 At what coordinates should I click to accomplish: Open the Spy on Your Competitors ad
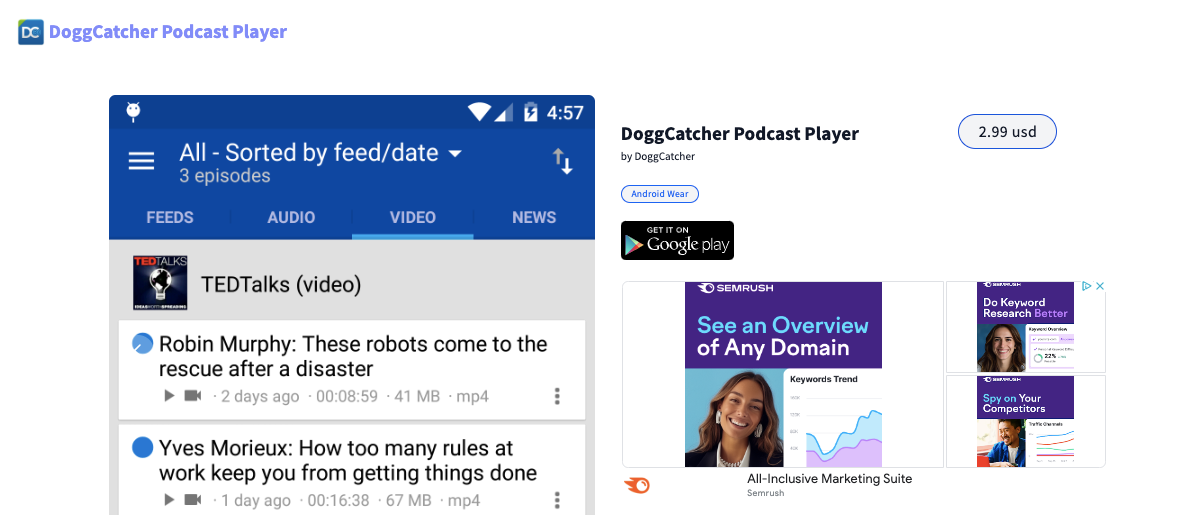click(1026, 422)
